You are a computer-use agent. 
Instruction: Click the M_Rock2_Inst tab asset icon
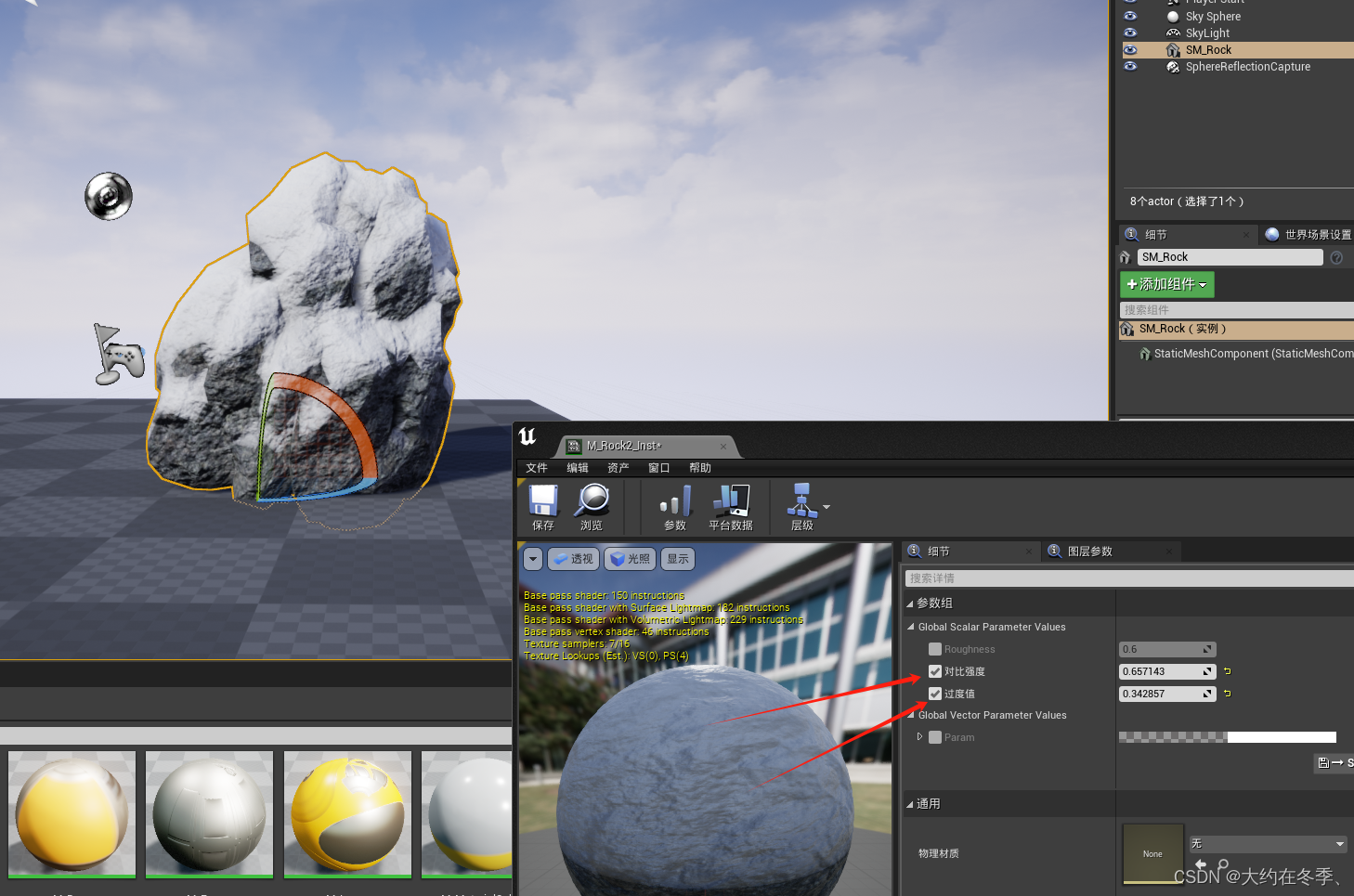tap(574, 446)
